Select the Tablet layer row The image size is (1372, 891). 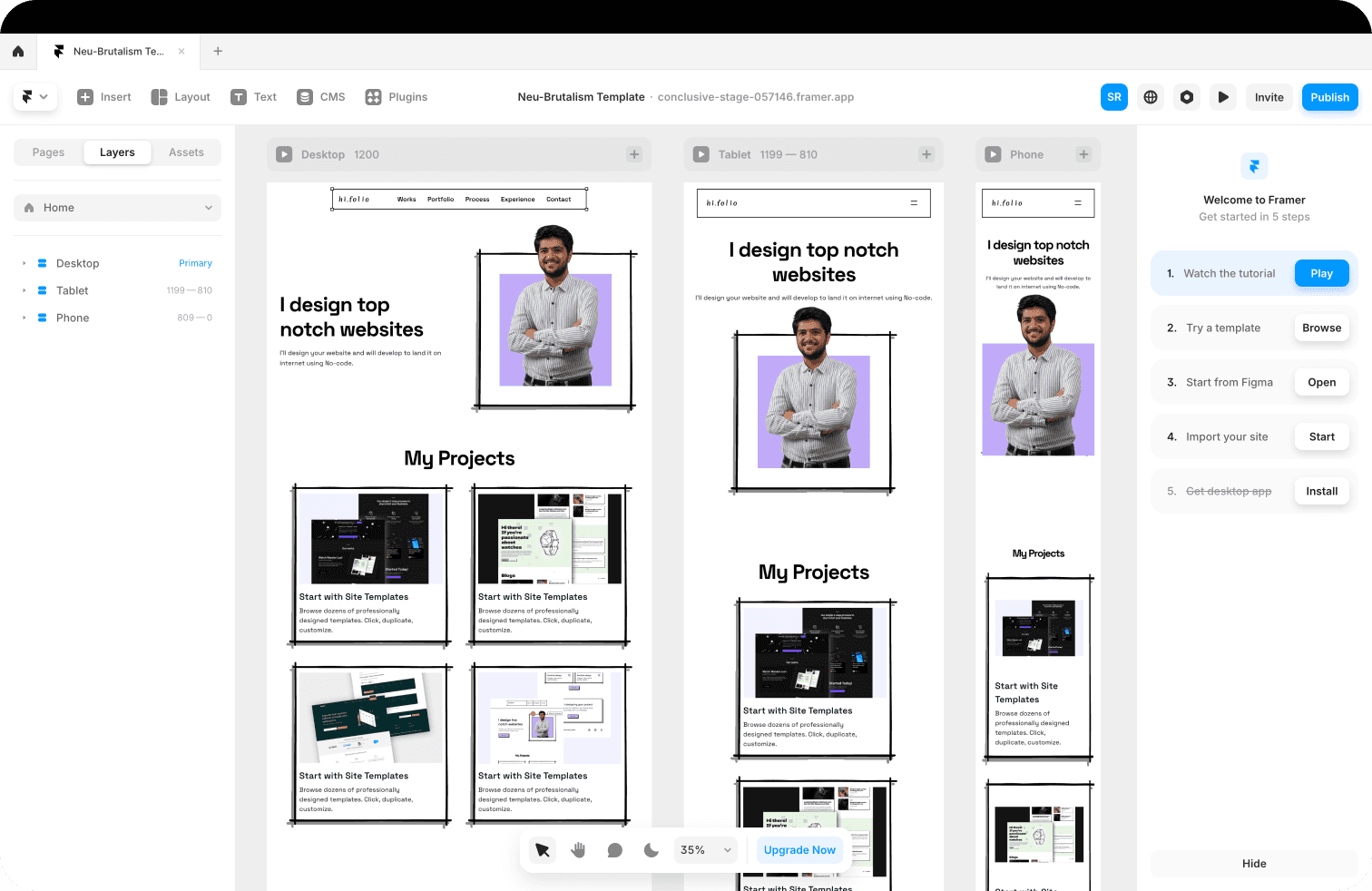(117, 290)
